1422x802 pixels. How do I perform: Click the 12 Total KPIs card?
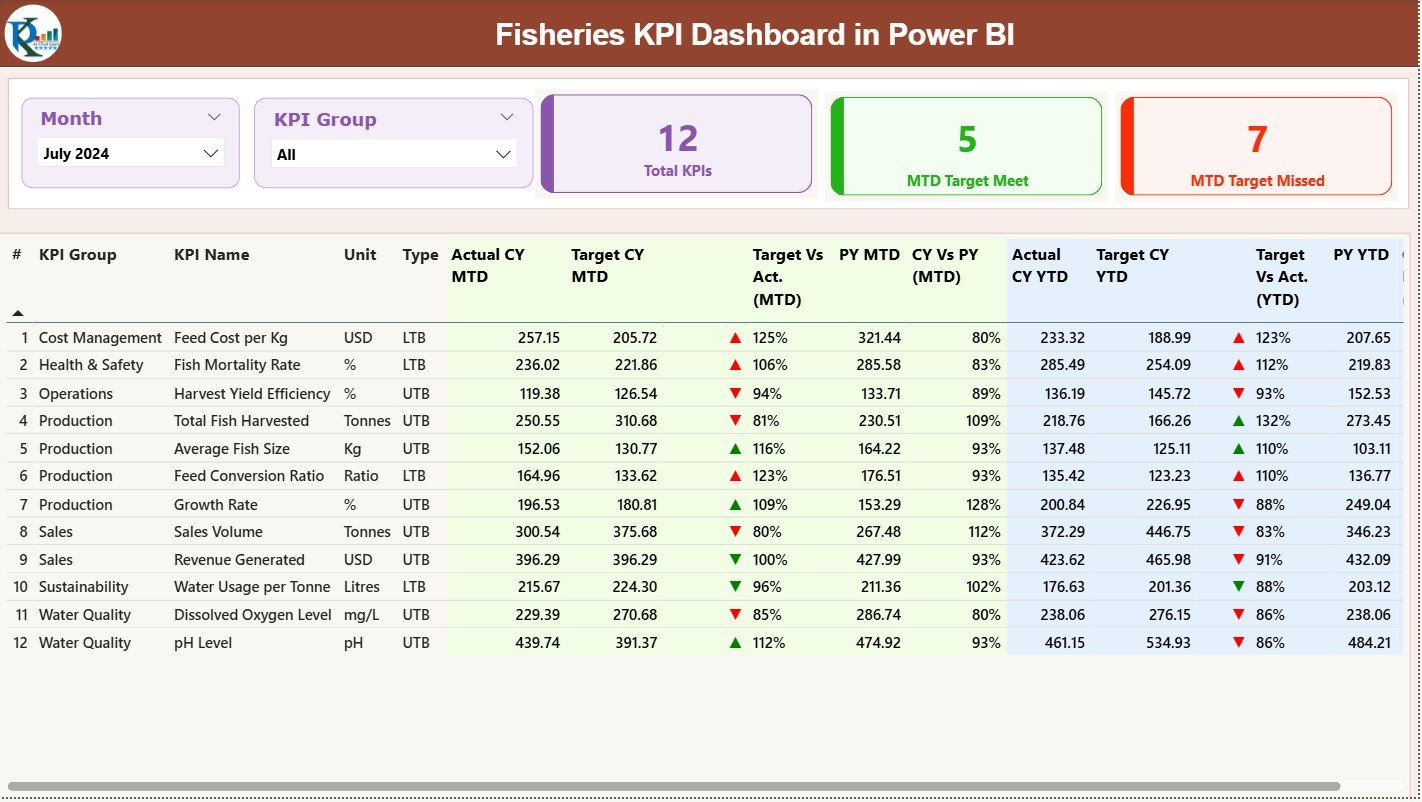pos(676,143)
